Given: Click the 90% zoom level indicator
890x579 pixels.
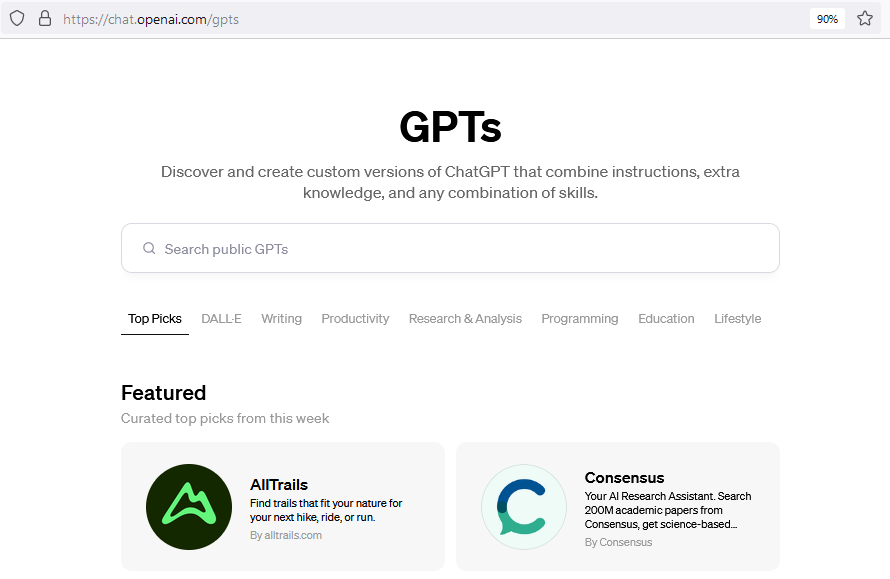Looking at the screenshot, I should pos(827,19).
